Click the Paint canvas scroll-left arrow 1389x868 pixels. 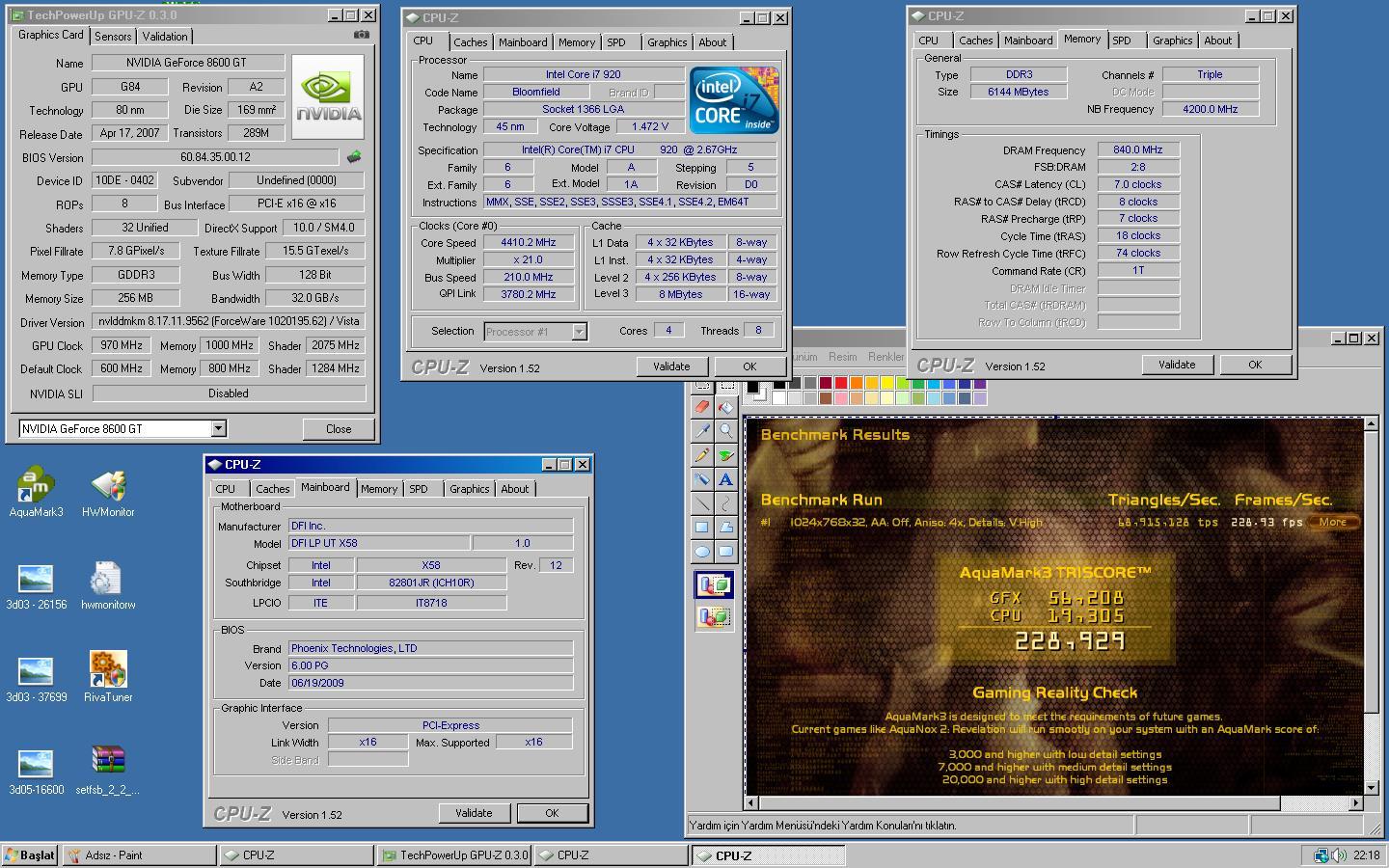tap(752, 802)
